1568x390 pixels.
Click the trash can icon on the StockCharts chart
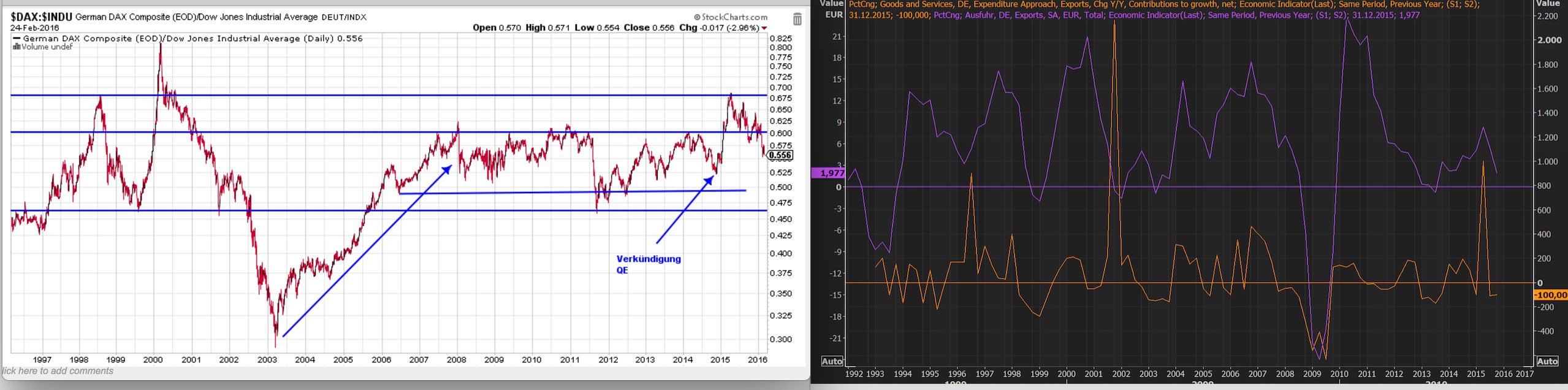797,19
